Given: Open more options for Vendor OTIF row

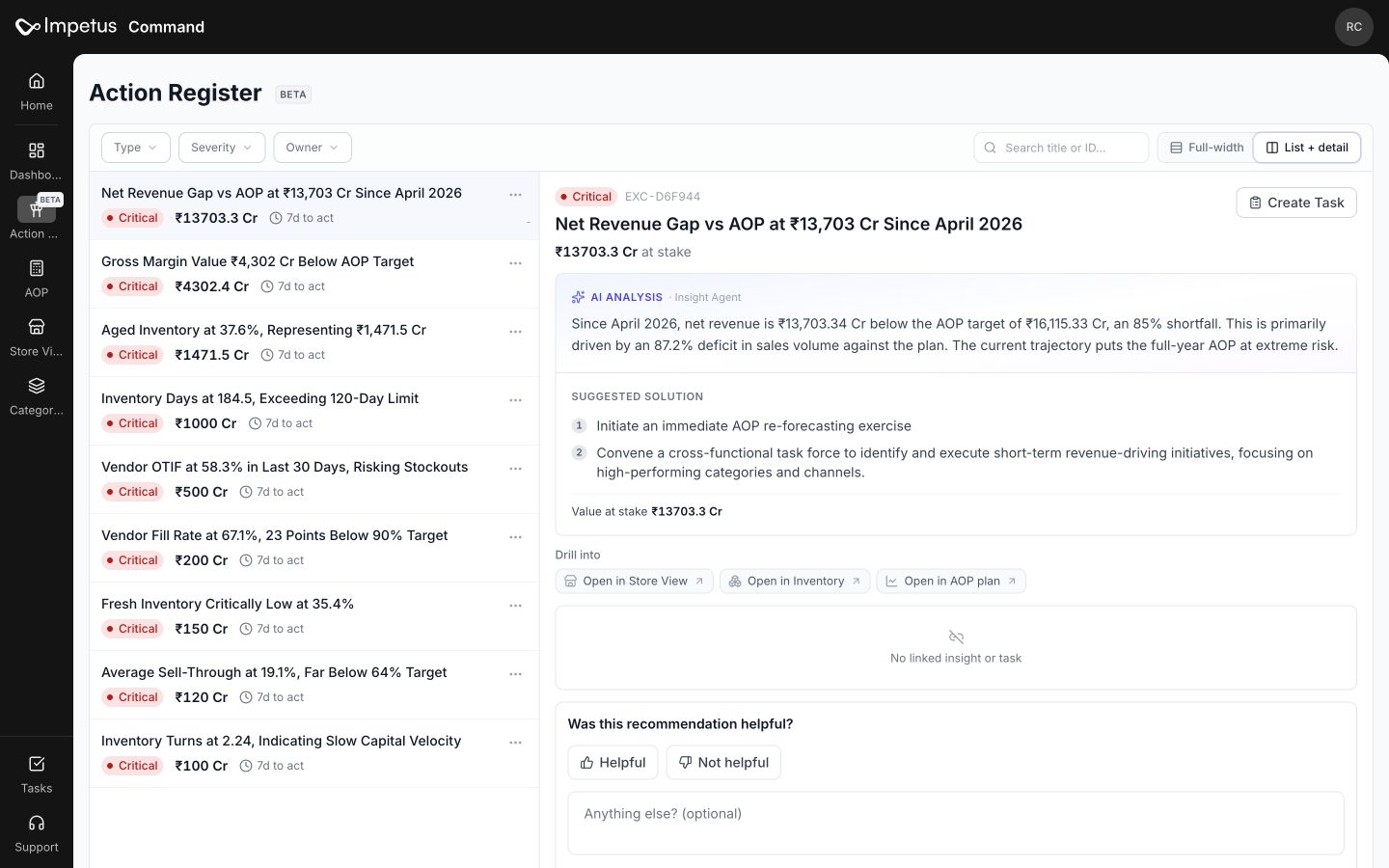Looking at the screenshot, I should tap(515, 469).
